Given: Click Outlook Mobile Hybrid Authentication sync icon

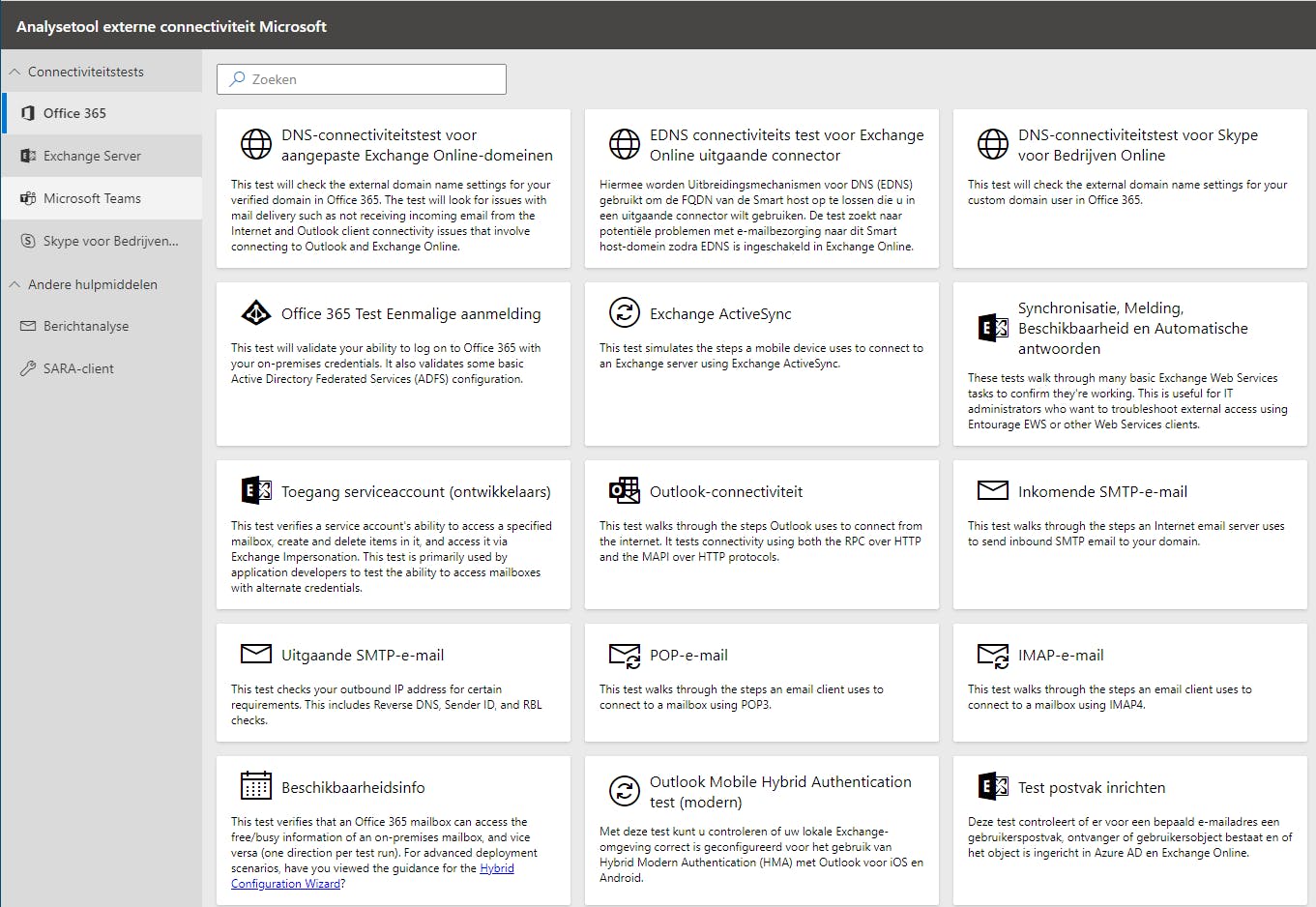Looking at the screenshot, I should pyautogui.click(x=625, y=791).
